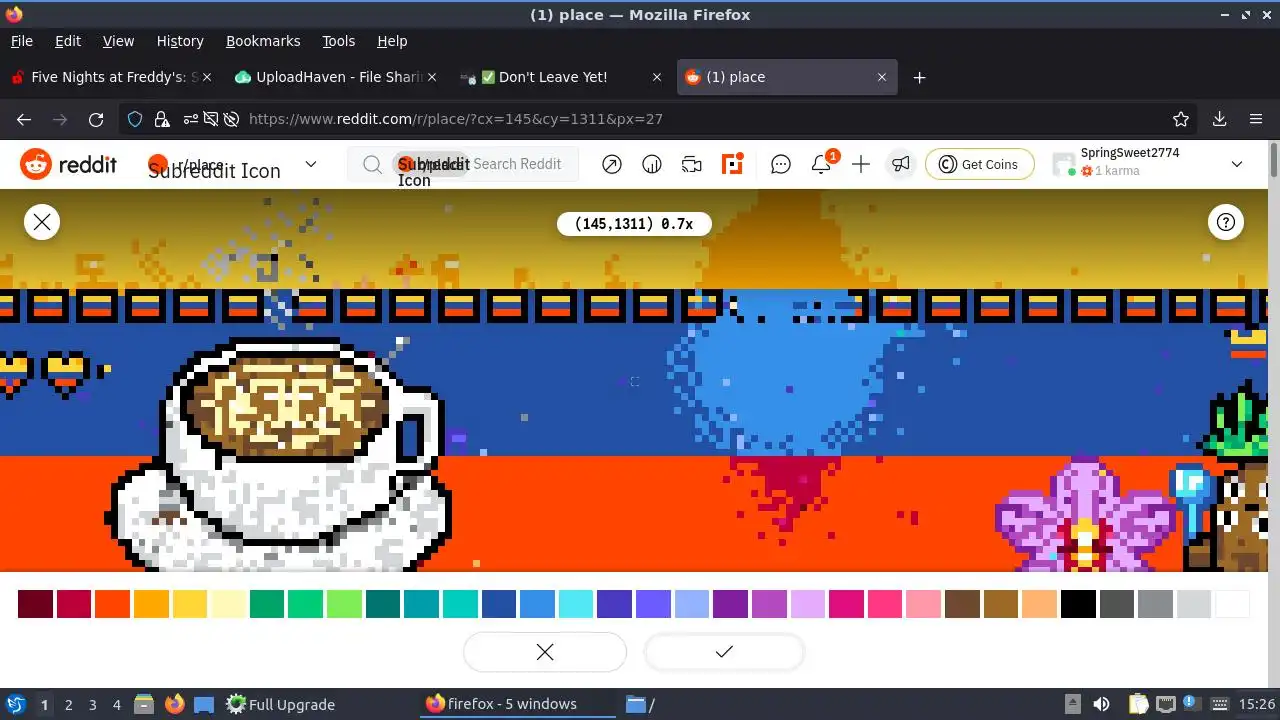Launch Firefox from taskbar quick launcher
Screen dimensions: 1280x720
tap(175, 704)
